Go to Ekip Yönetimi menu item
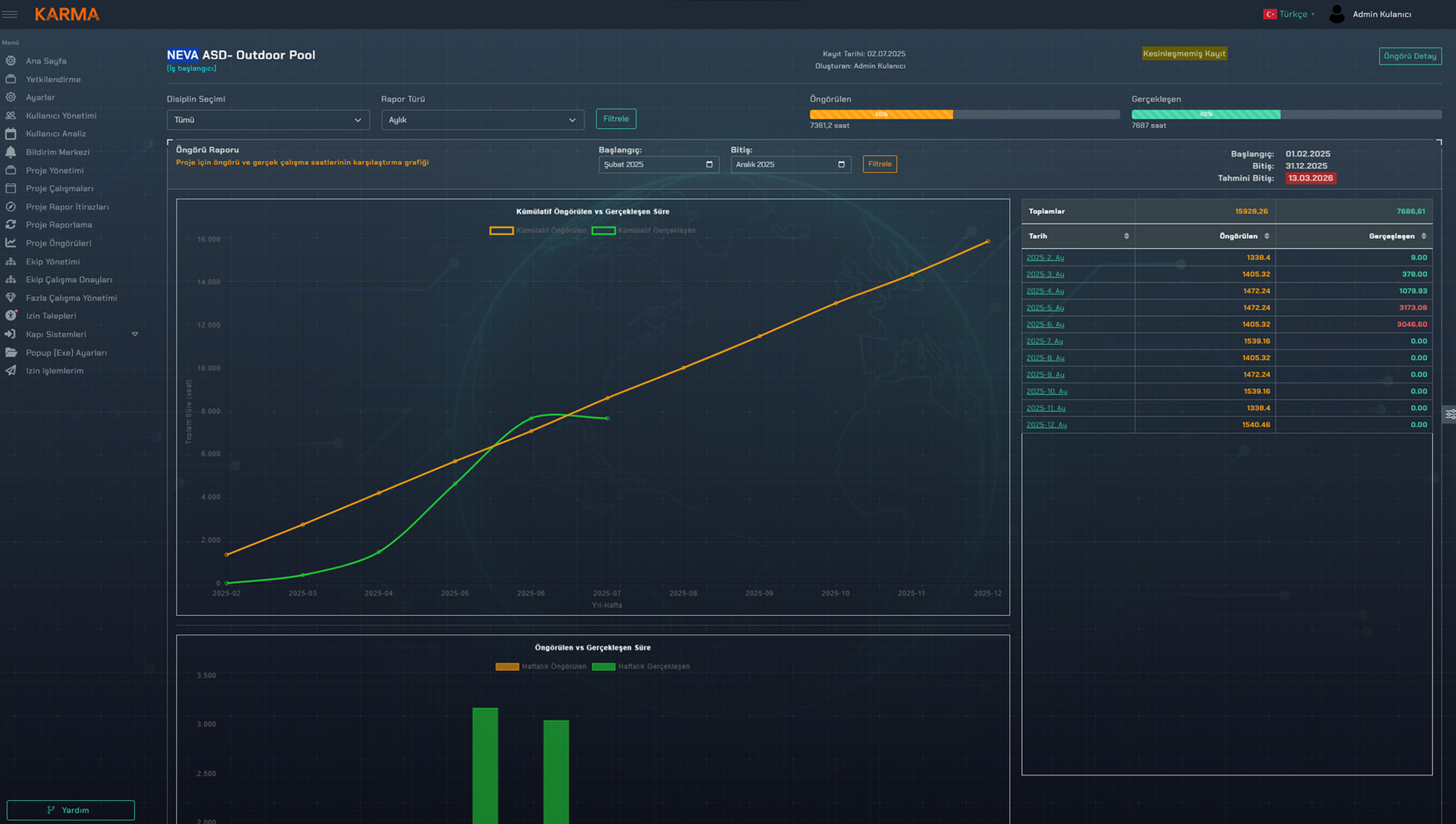Image resolution: width=1456 pixels, height=824 pixels. point(53,261)
